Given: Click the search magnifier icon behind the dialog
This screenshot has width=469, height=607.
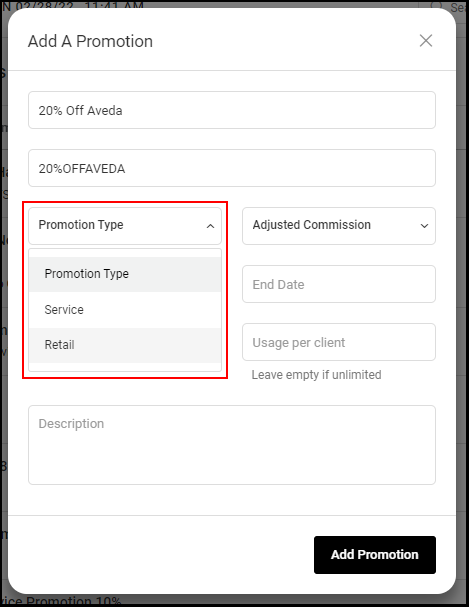Looking at the screenshot, I should (437, 5).
